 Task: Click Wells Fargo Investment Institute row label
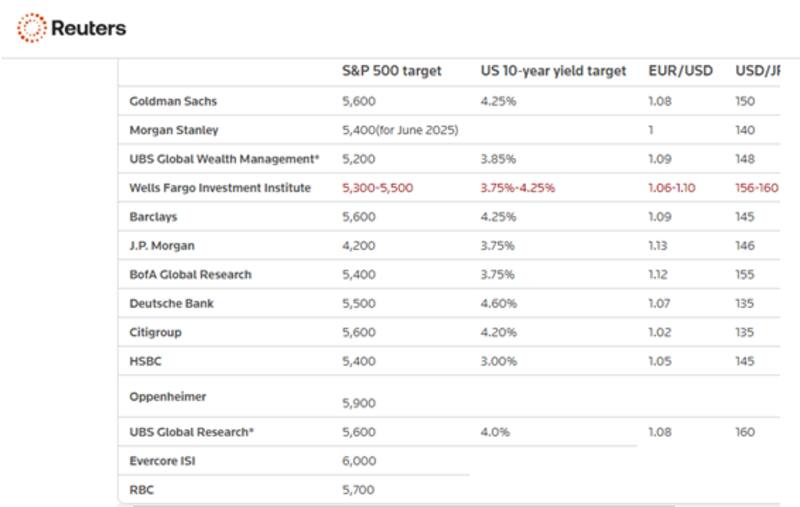click(220, 187)
